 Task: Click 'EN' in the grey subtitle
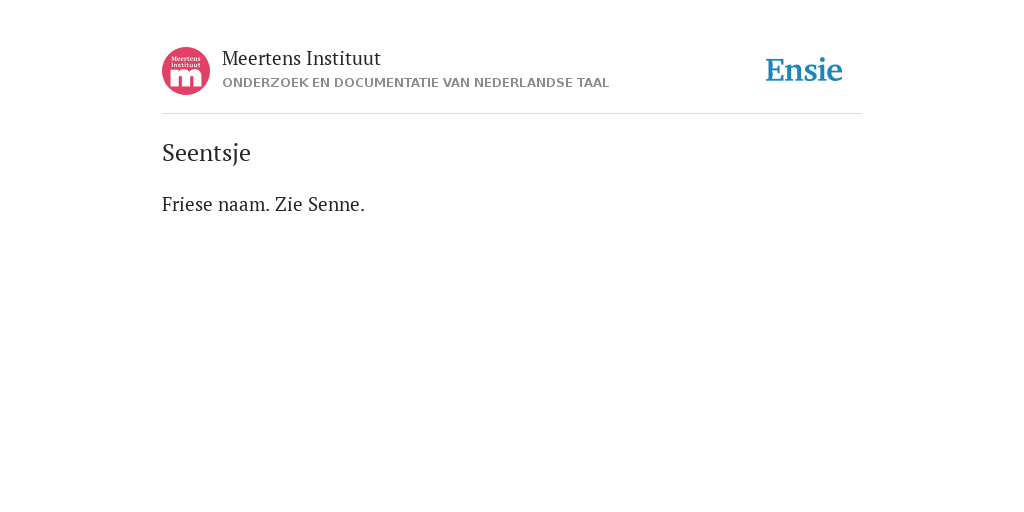[321, 83]
